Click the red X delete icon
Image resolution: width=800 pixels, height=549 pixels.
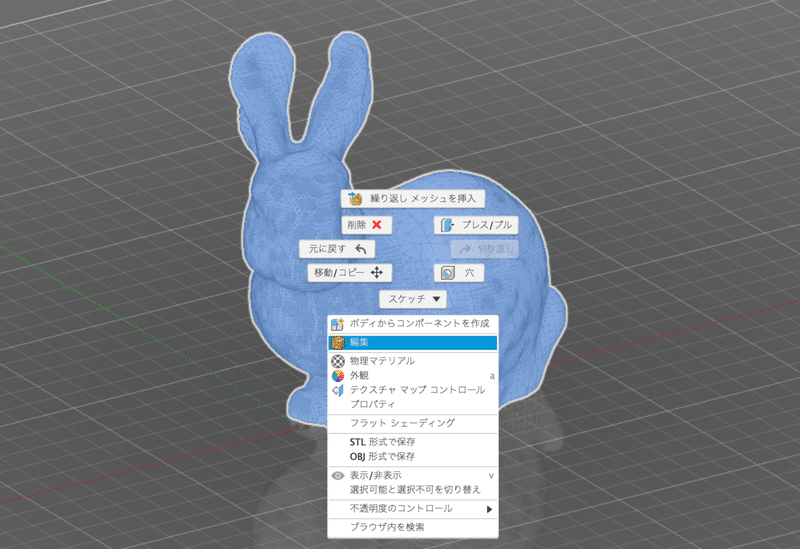[x=377, y=225]
